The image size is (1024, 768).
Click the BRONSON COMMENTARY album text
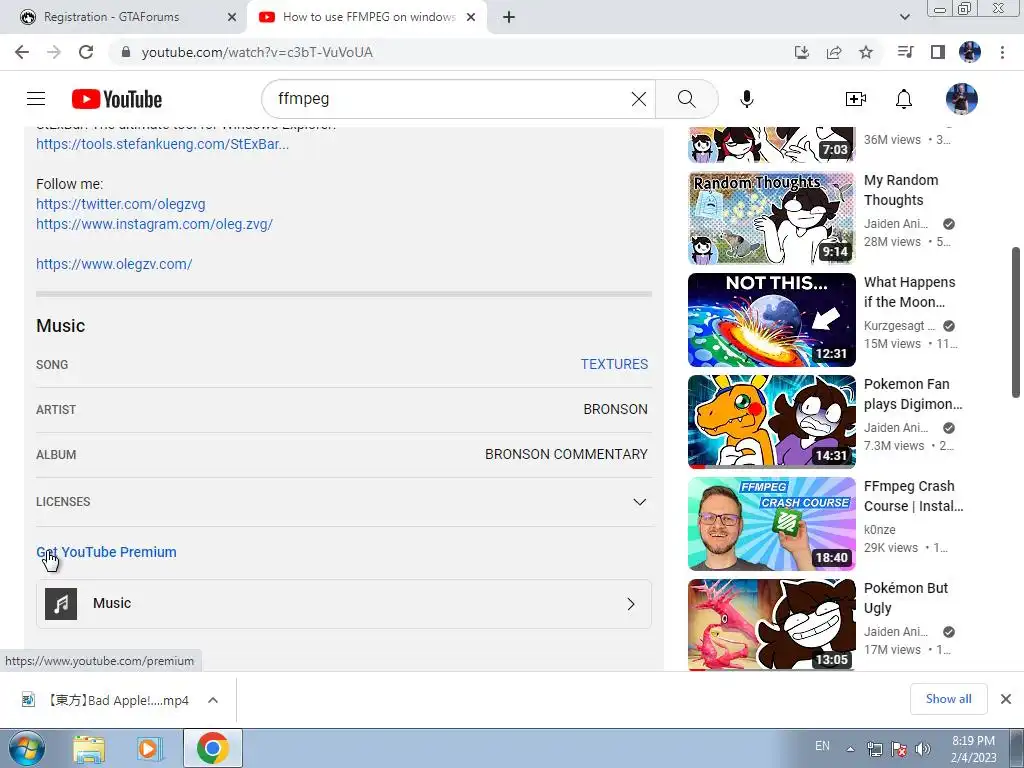point(566,454)
